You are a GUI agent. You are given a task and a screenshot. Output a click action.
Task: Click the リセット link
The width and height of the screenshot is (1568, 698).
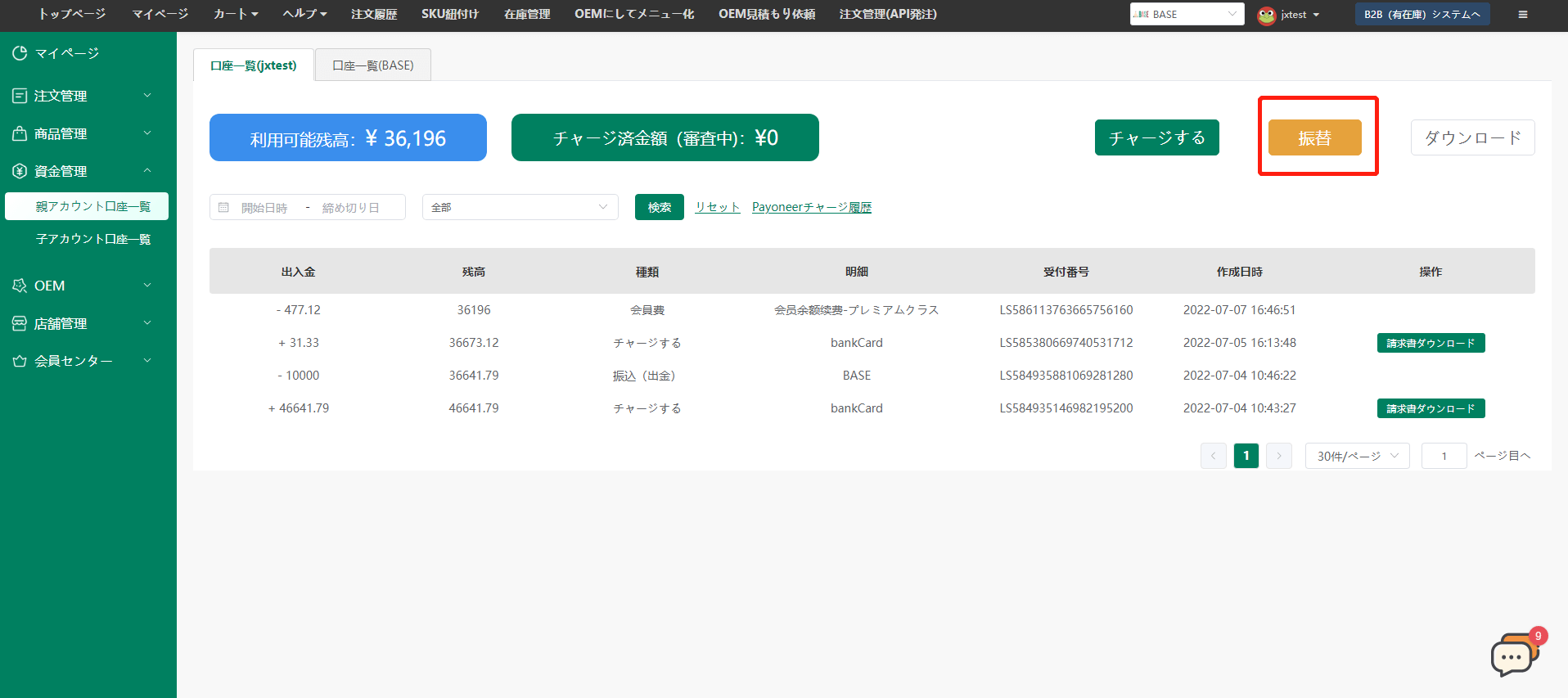click(718, 207)
